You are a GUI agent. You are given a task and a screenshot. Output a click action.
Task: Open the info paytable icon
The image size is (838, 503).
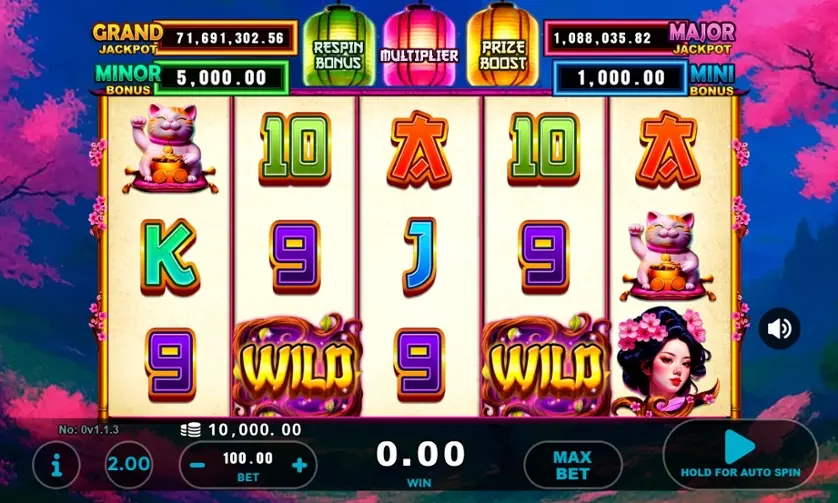56,465
